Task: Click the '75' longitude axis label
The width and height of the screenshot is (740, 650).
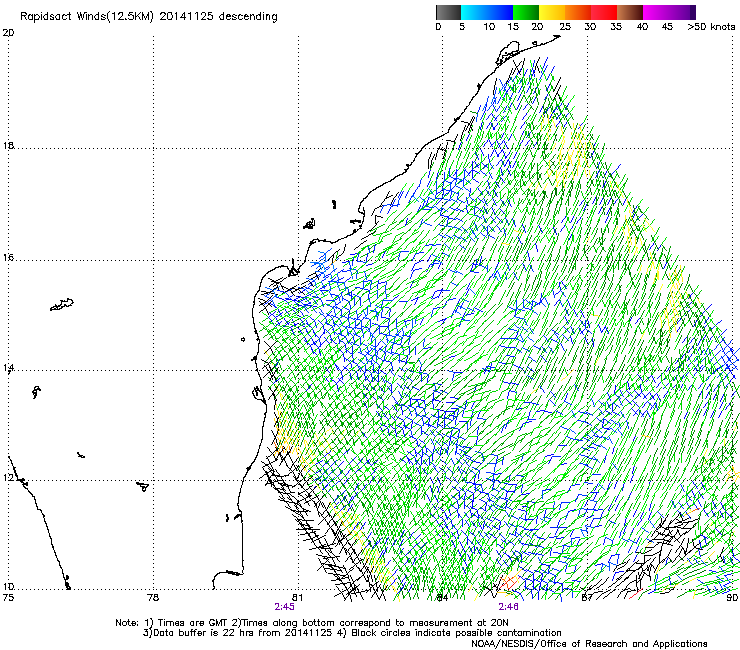Action: pos(8,598)
